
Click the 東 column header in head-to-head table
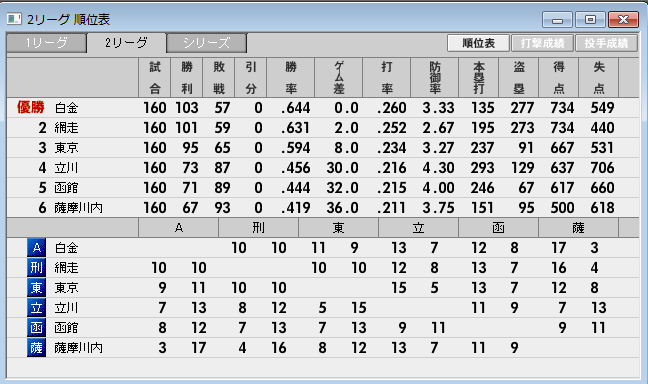[x=338, y=228]
